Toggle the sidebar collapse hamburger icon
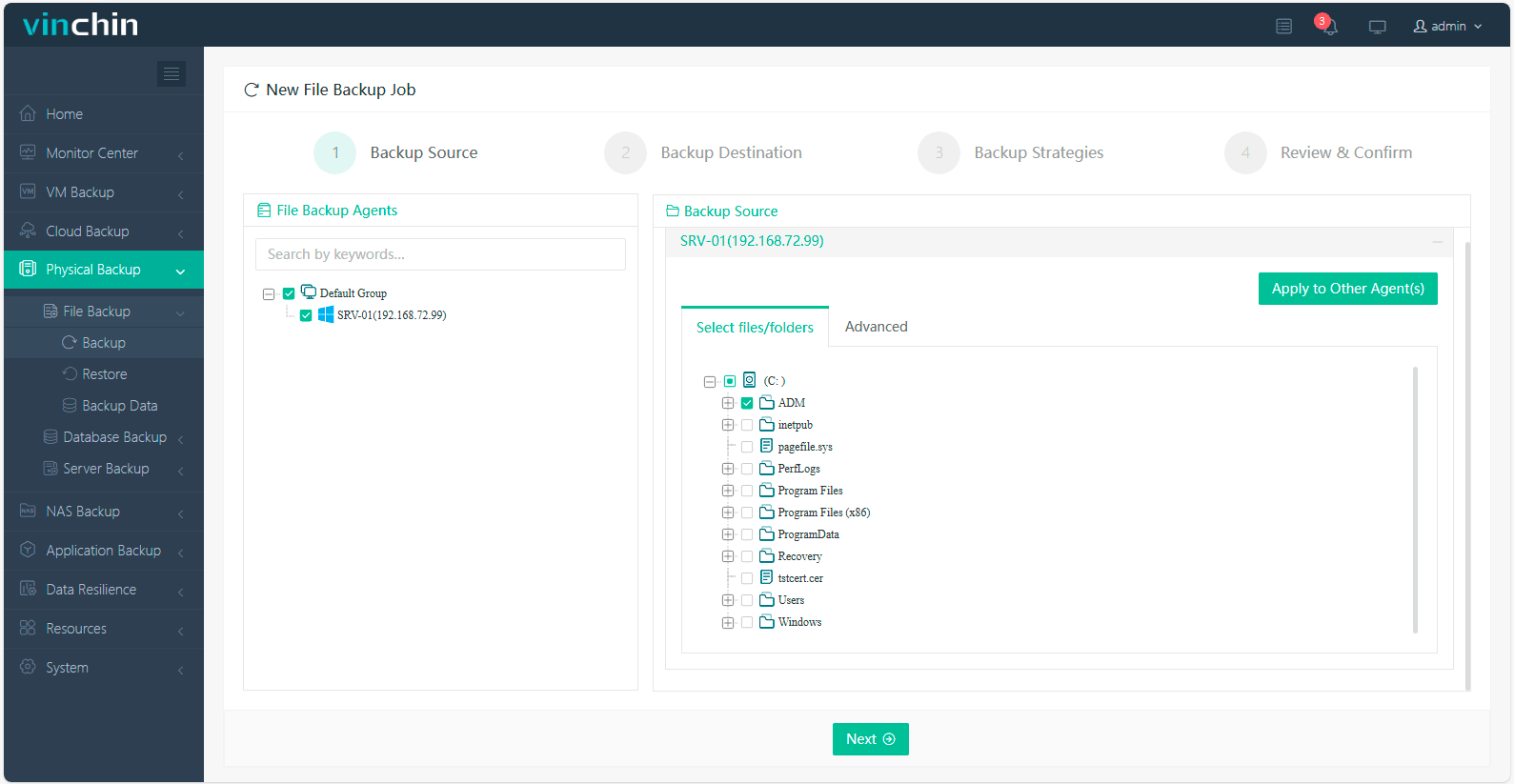Screen dimensions: 1514x784 (x=172, y=73)
